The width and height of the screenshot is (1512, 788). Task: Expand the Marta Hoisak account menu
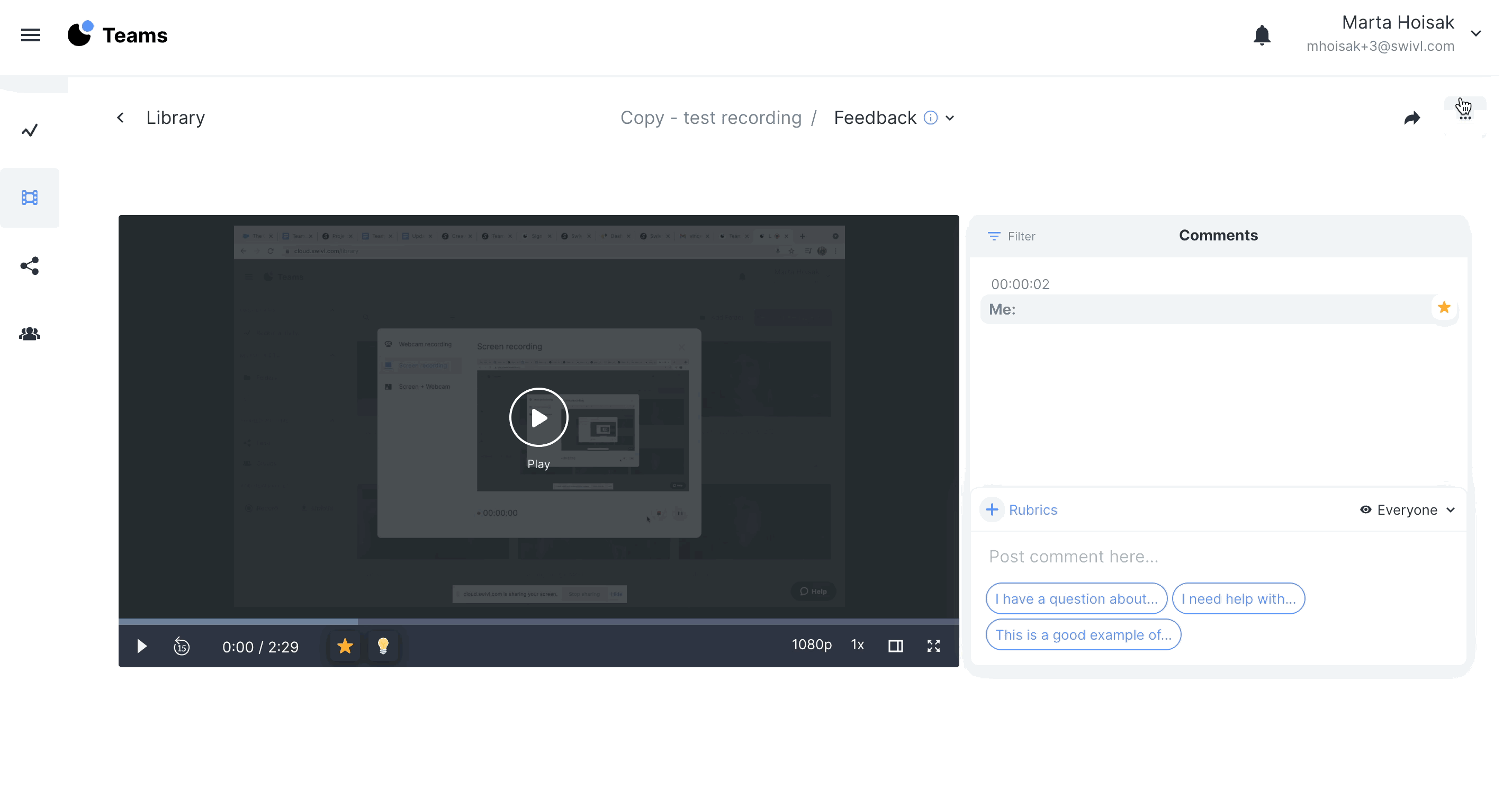click(x=1475, y=33)
